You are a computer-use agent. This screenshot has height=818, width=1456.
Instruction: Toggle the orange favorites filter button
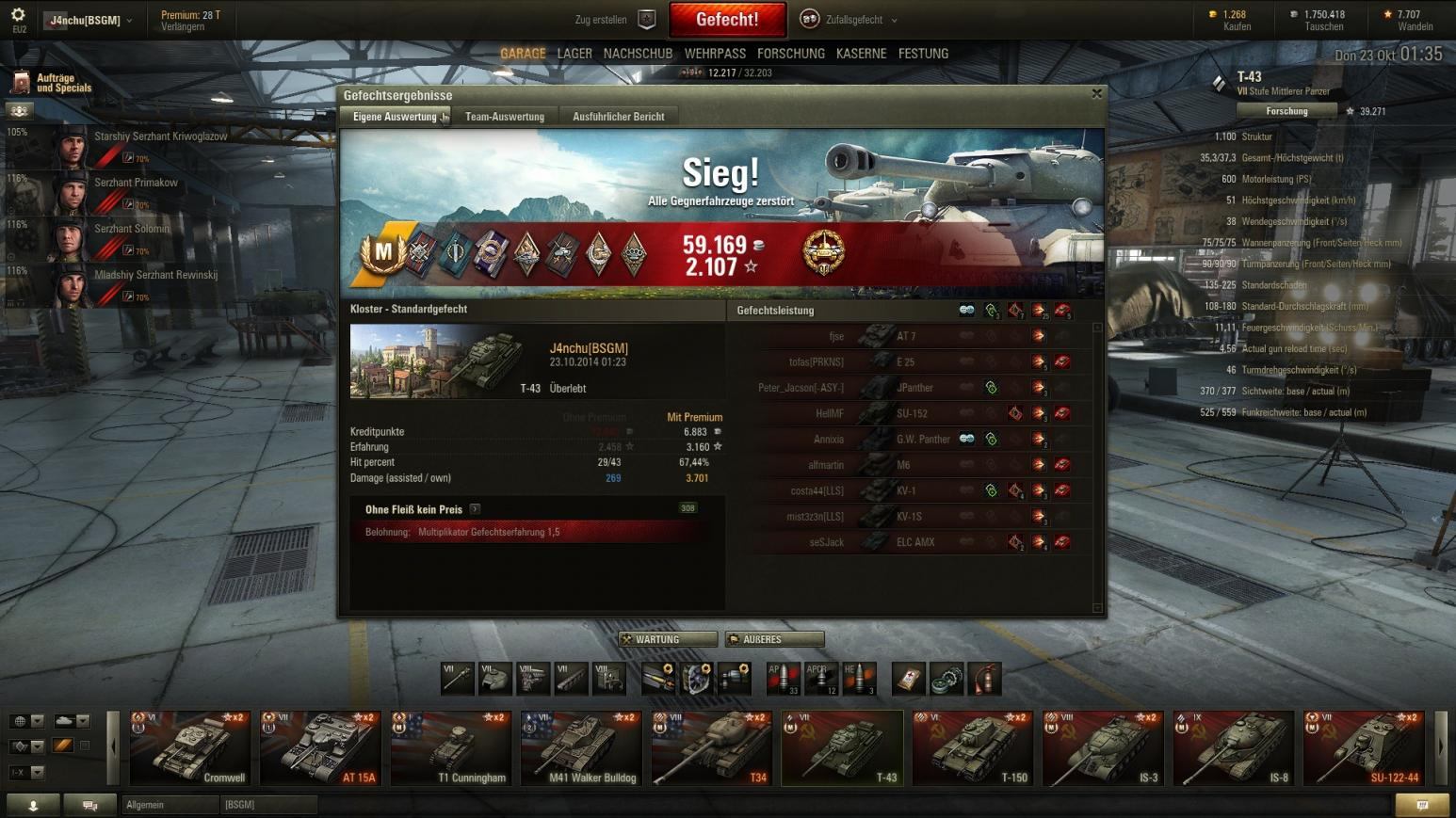pos(62,746)
